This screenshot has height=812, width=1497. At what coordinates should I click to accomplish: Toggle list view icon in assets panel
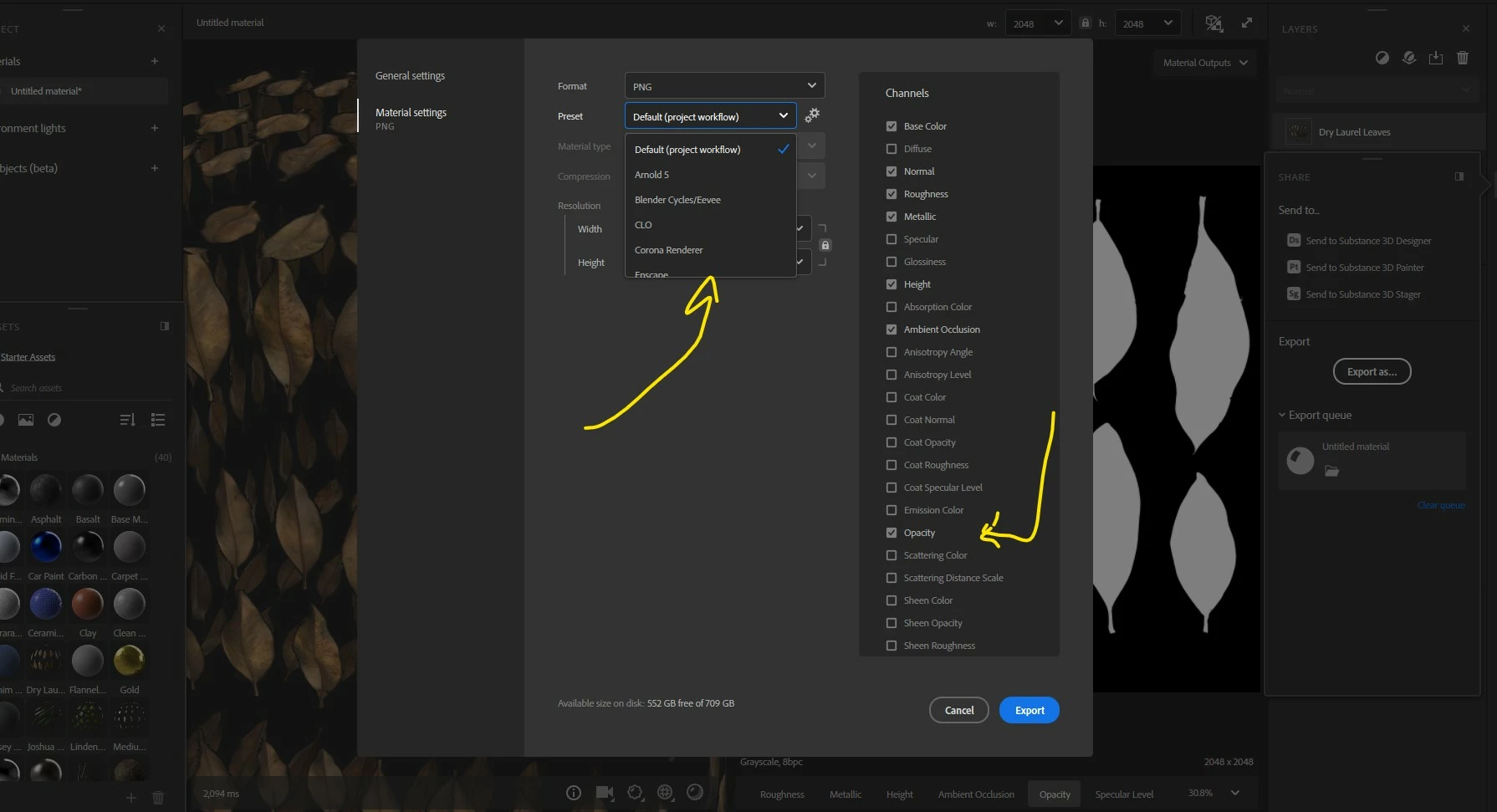click(x=158, y=420)
